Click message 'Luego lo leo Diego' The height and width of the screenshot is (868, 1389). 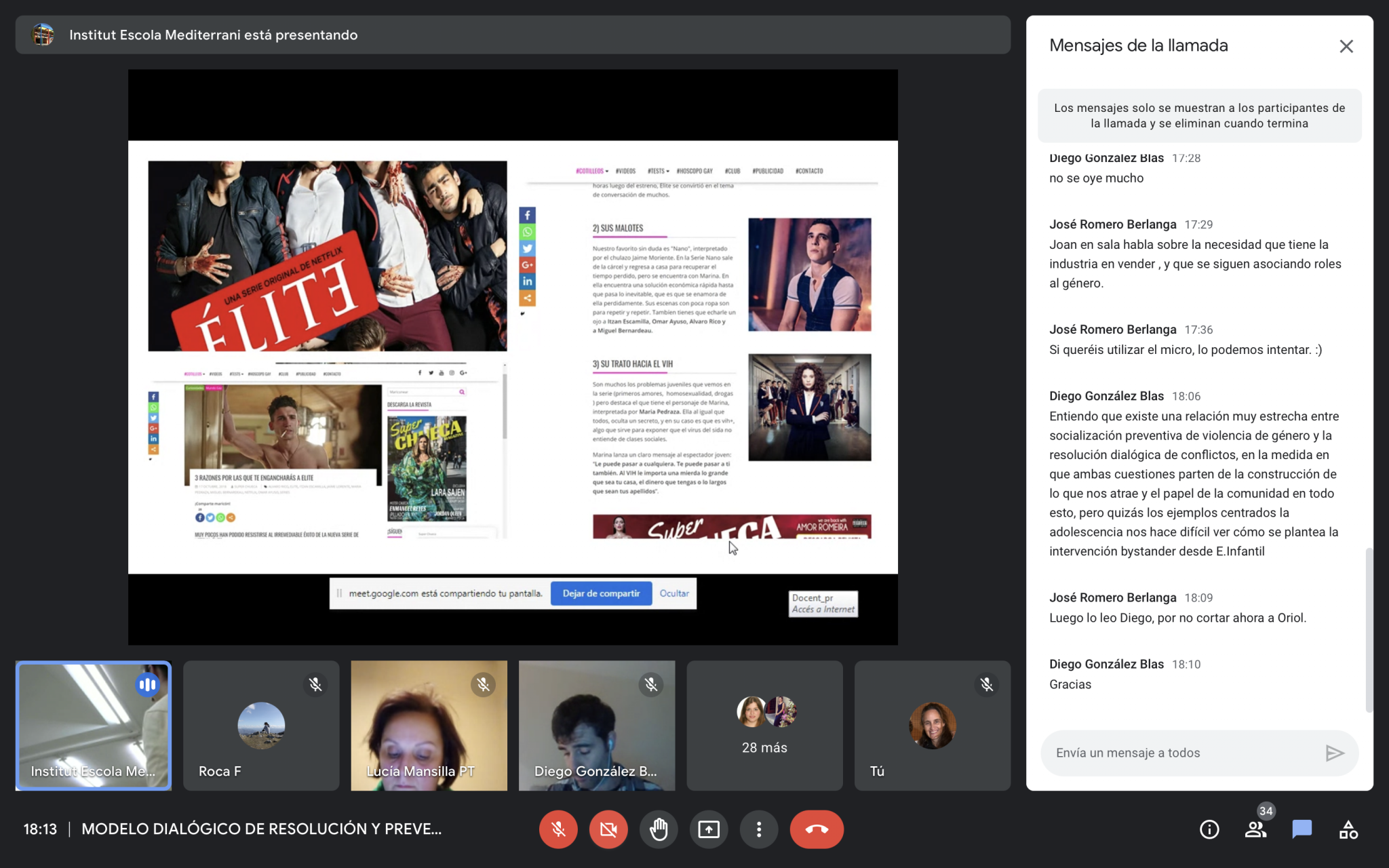[x=1178, y=617]
